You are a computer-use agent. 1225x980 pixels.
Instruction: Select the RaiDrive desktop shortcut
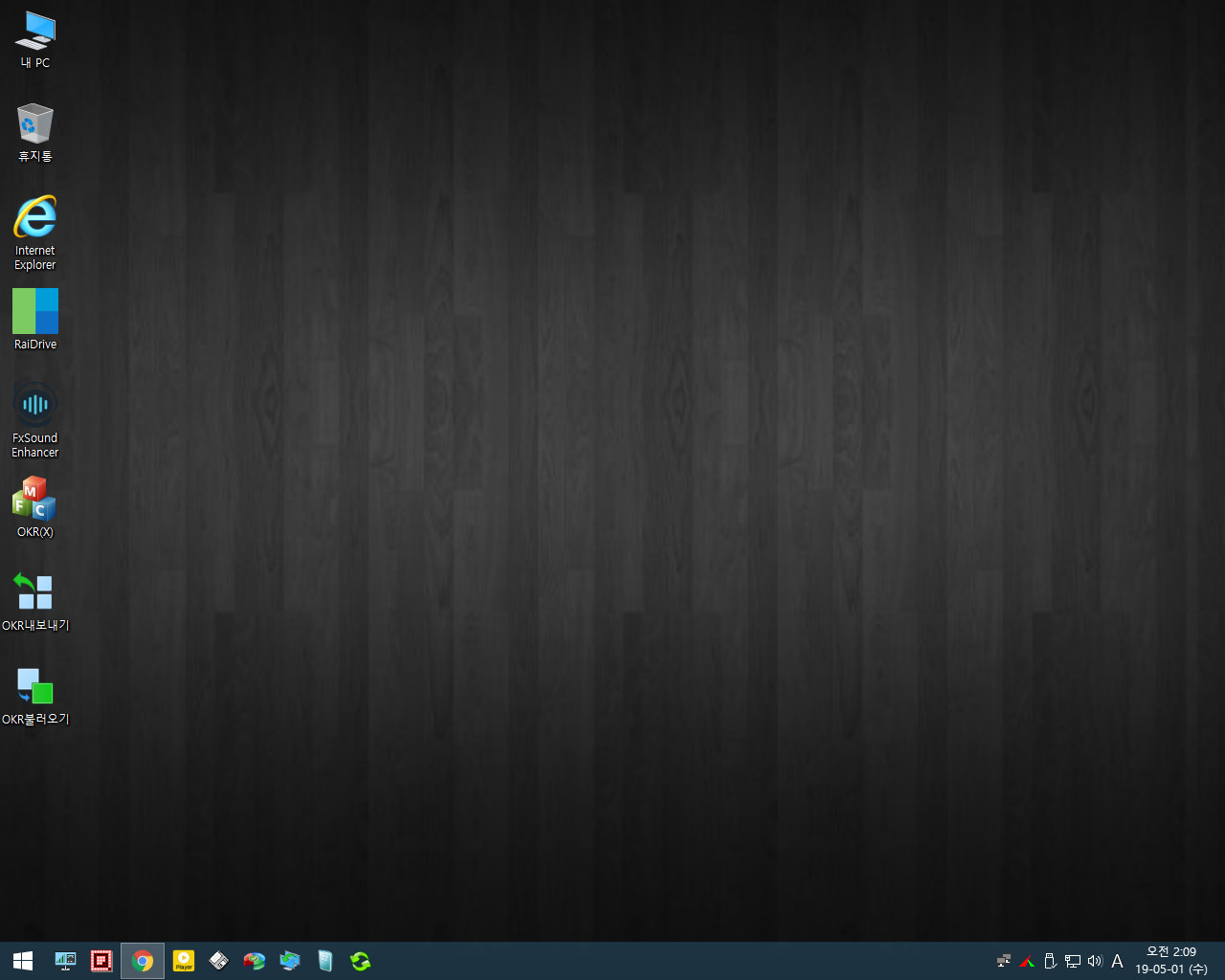[35, 319]
